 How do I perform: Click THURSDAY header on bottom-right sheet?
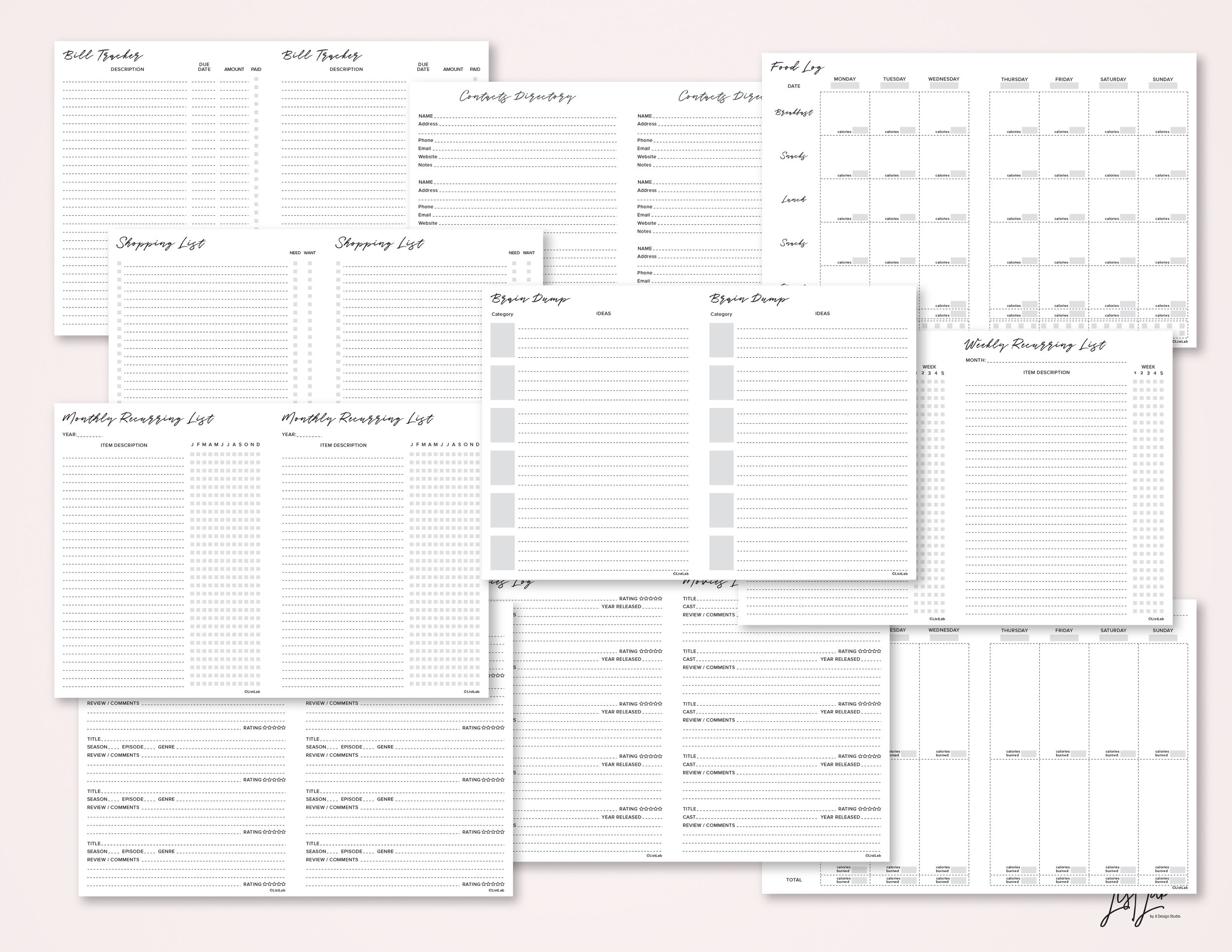[1014, 631]
